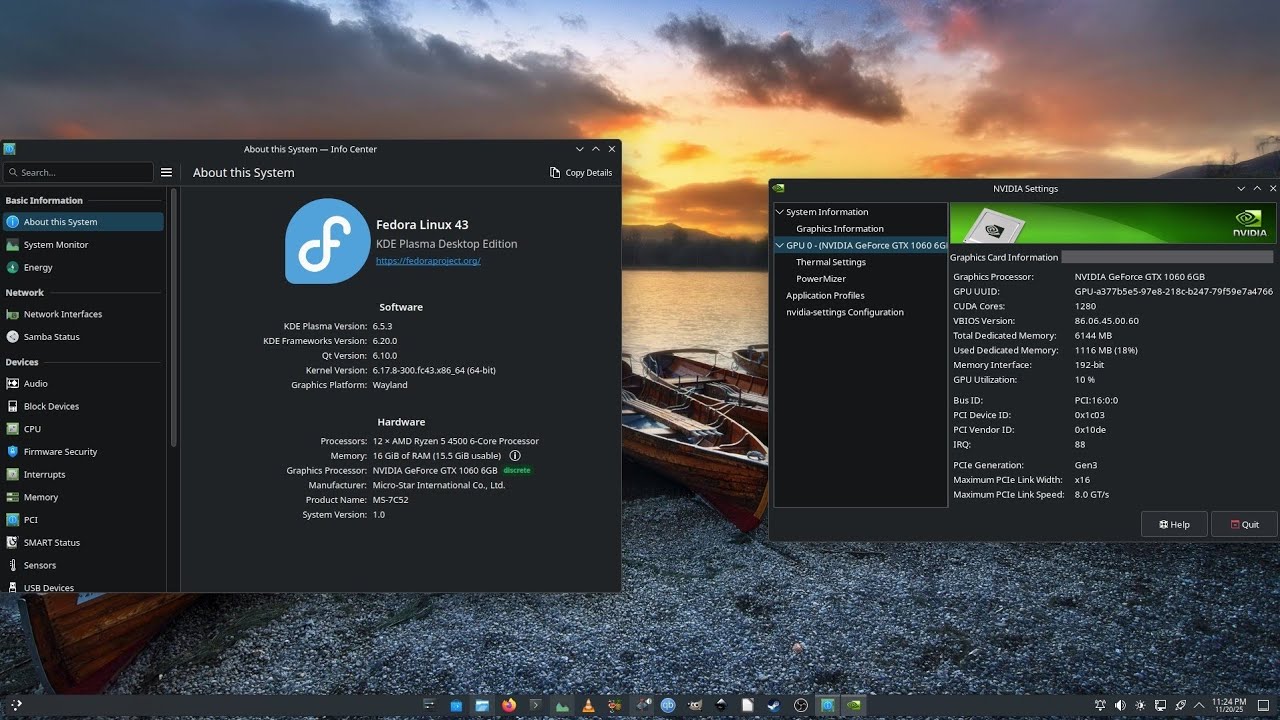Open the Konsole terminal taskbar icon
Viewport: 1280px width, 720px height.
pos(535,705)
